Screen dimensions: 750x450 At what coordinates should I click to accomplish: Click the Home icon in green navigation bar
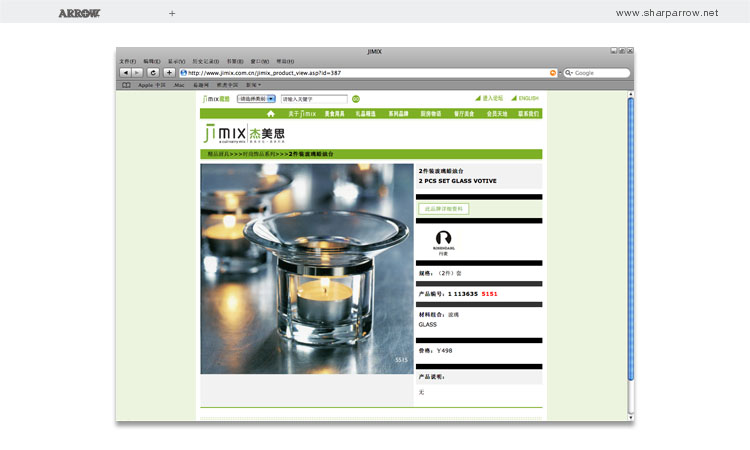(271, 114)
